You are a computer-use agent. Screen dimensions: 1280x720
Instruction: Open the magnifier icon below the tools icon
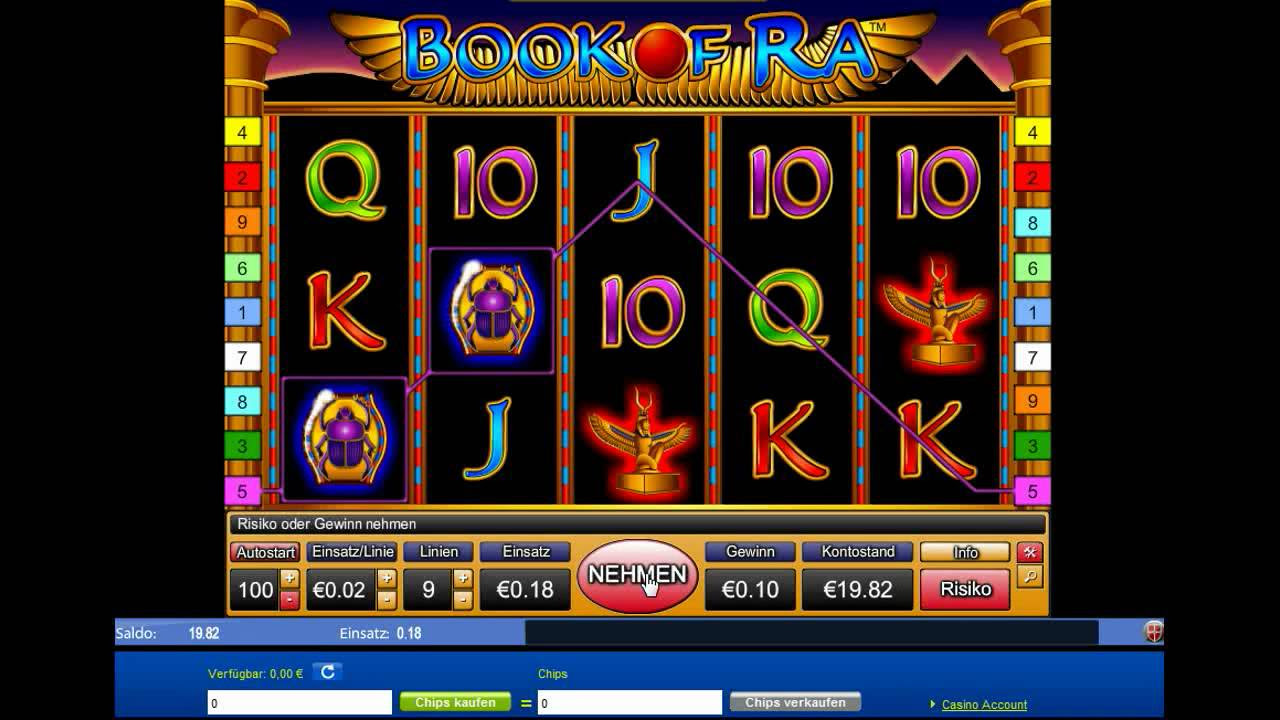point(1030,577)
